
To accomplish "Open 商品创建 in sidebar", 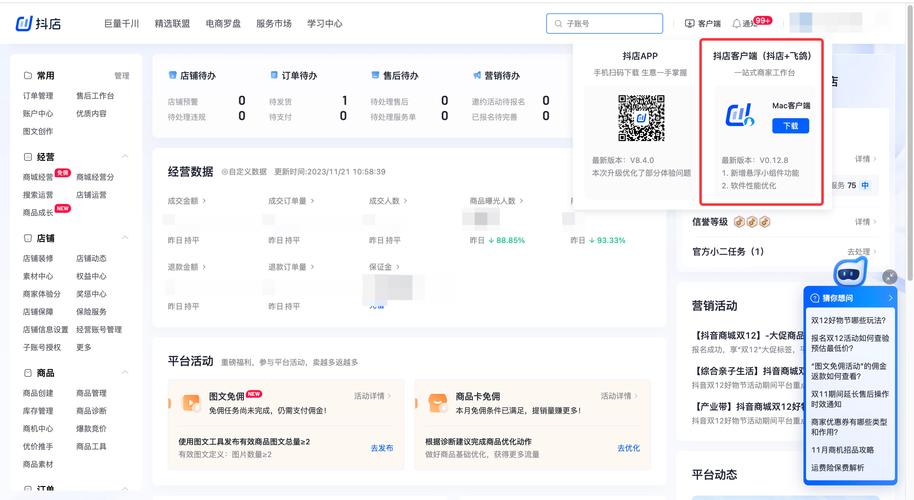I will coord(38,393).
